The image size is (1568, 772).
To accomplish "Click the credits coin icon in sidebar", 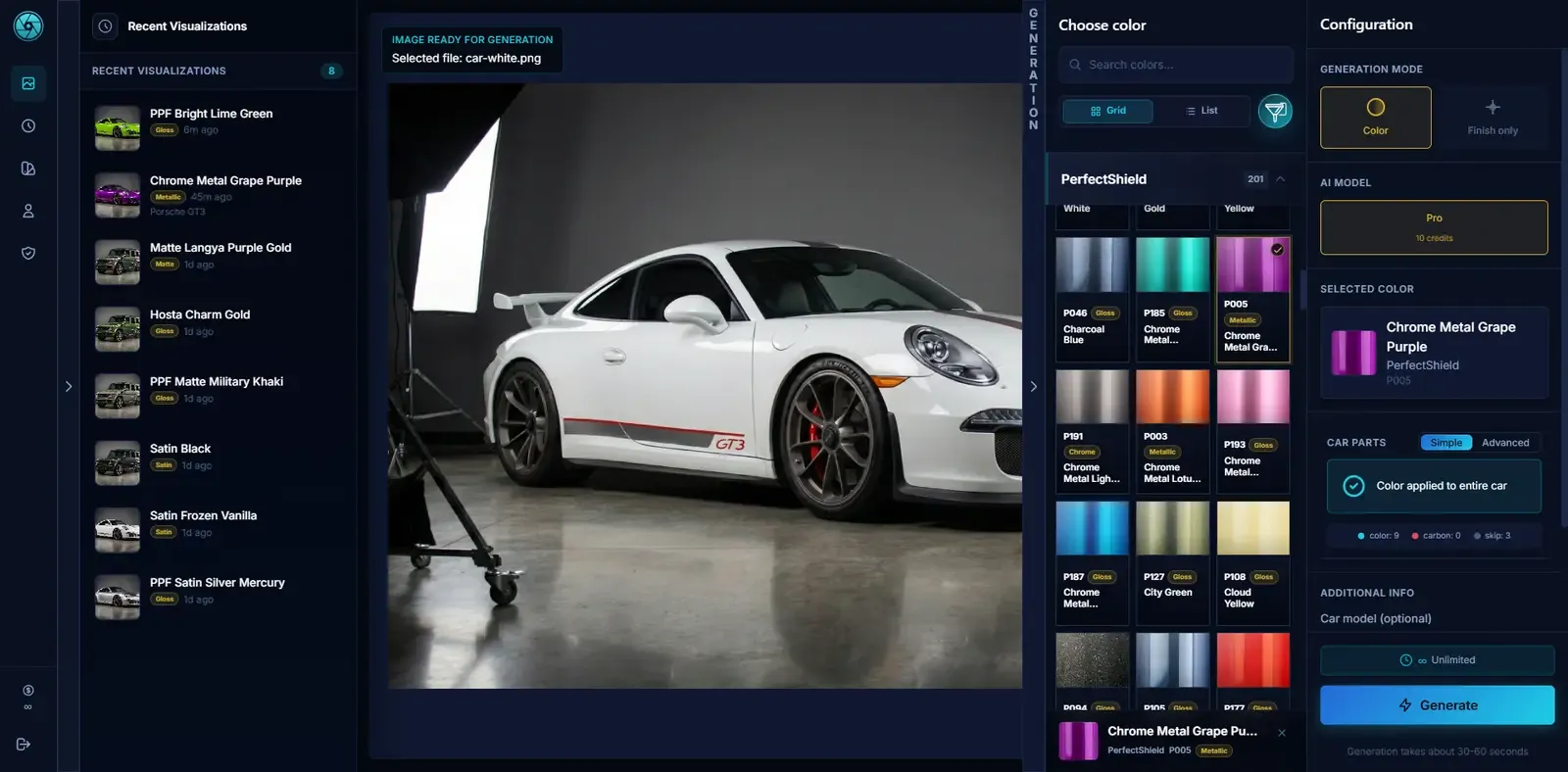I will click(x=28, y=691).
